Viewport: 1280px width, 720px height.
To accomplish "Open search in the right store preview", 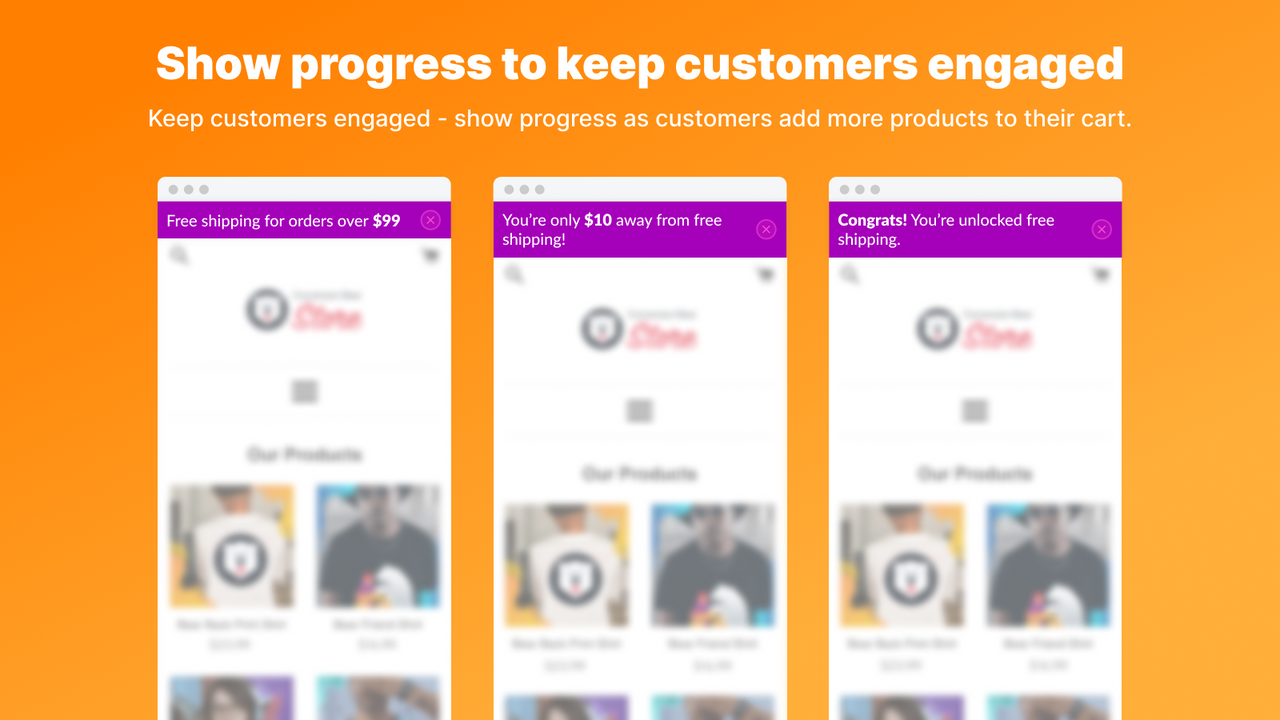I will coord(850,275).
